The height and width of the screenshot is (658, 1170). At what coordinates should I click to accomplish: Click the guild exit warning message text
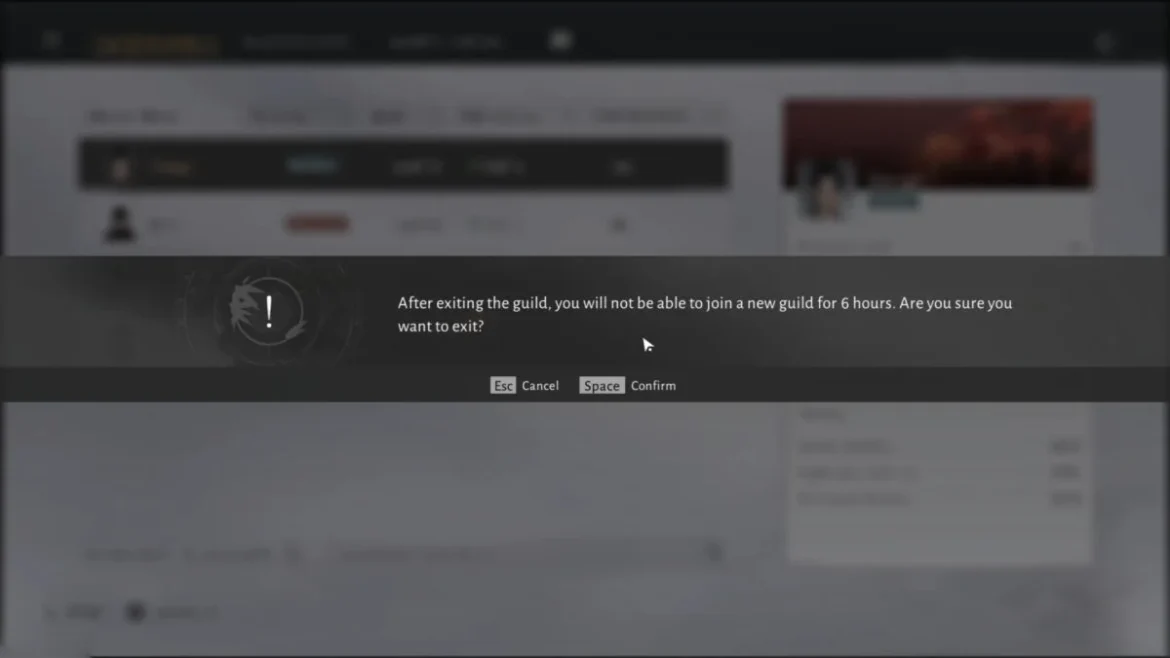704,314
